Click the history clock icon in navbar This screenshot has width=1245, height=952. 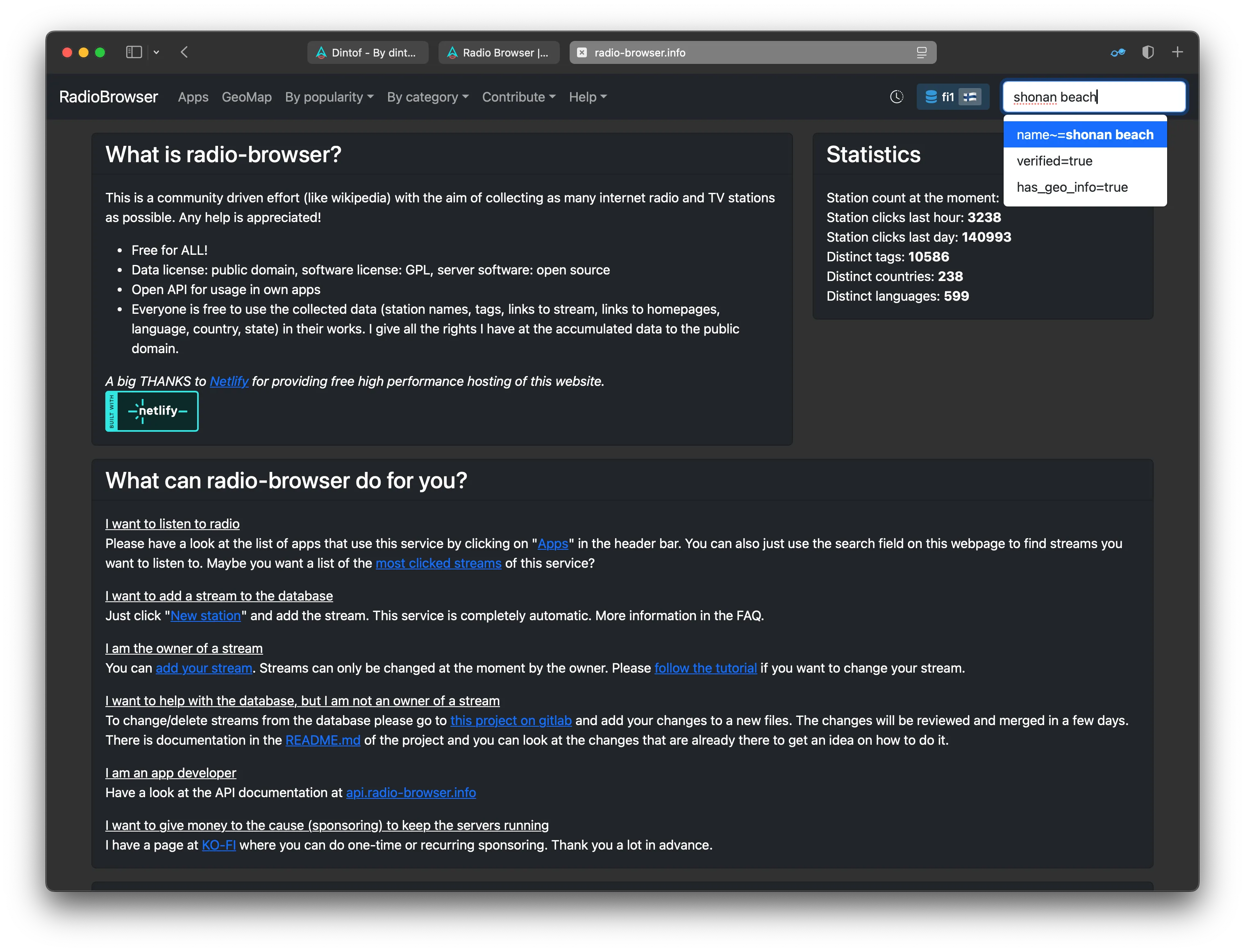896,97
